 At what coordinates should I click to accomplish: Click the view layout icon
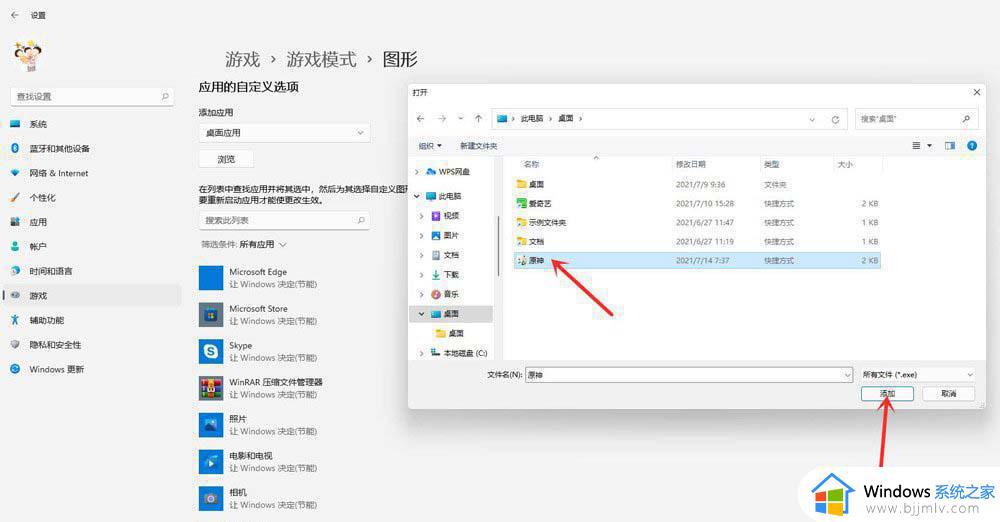click(x=916, y=146)
